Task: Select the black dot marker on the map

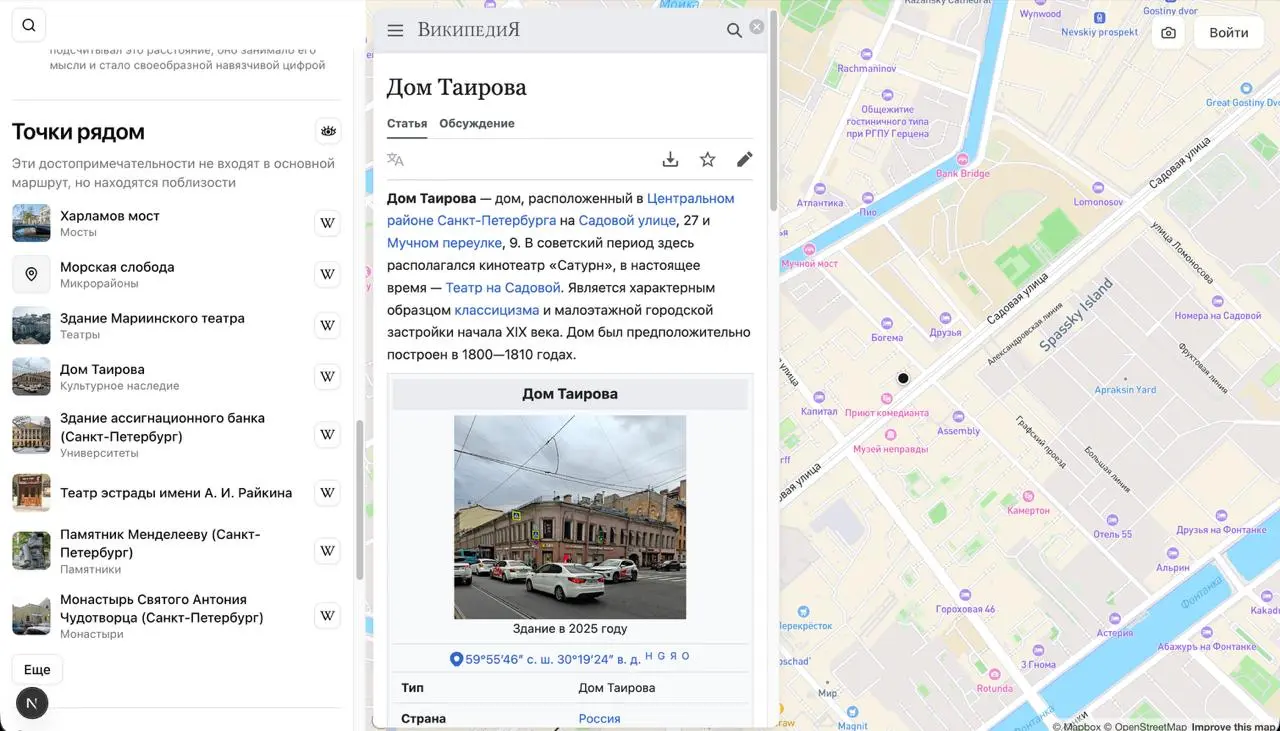Action: [x=903, y=378]
